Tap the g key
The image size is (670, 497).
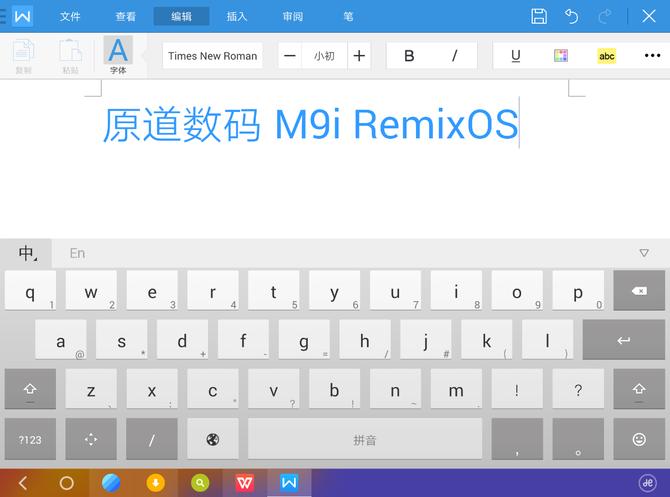tap(304, 340)
